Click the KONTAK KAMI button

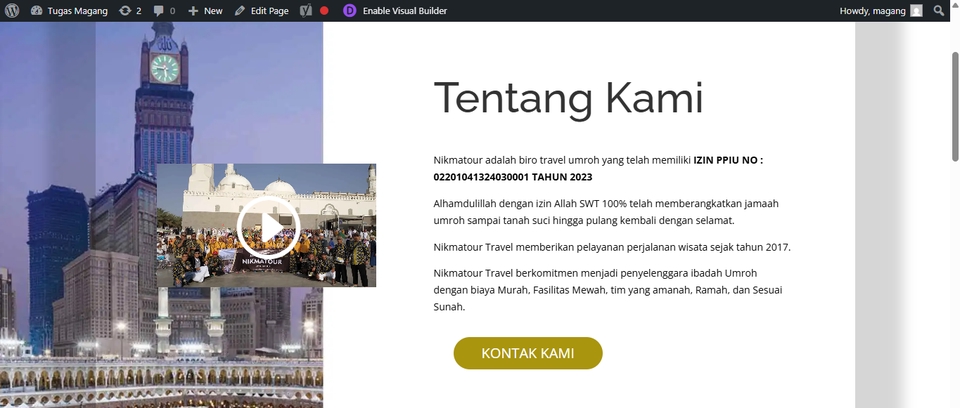pos(528,353)
